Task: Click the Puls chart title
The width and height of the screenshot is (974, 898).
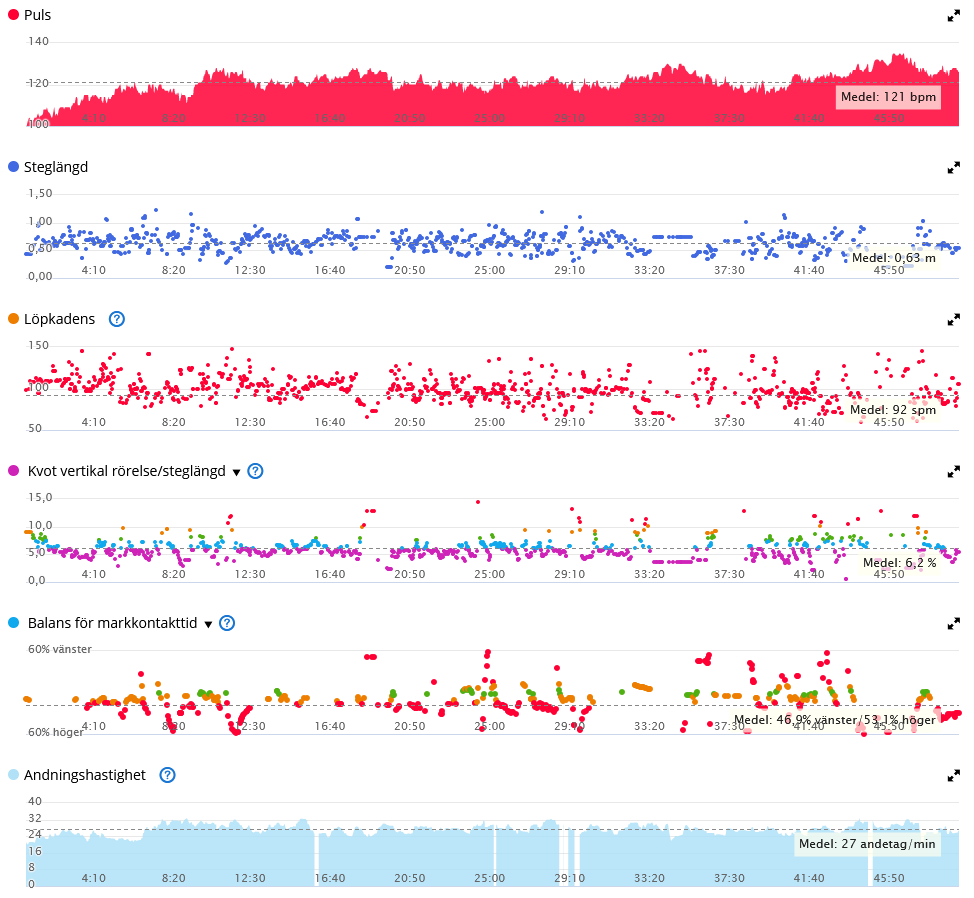Action: tap(37, 15)
